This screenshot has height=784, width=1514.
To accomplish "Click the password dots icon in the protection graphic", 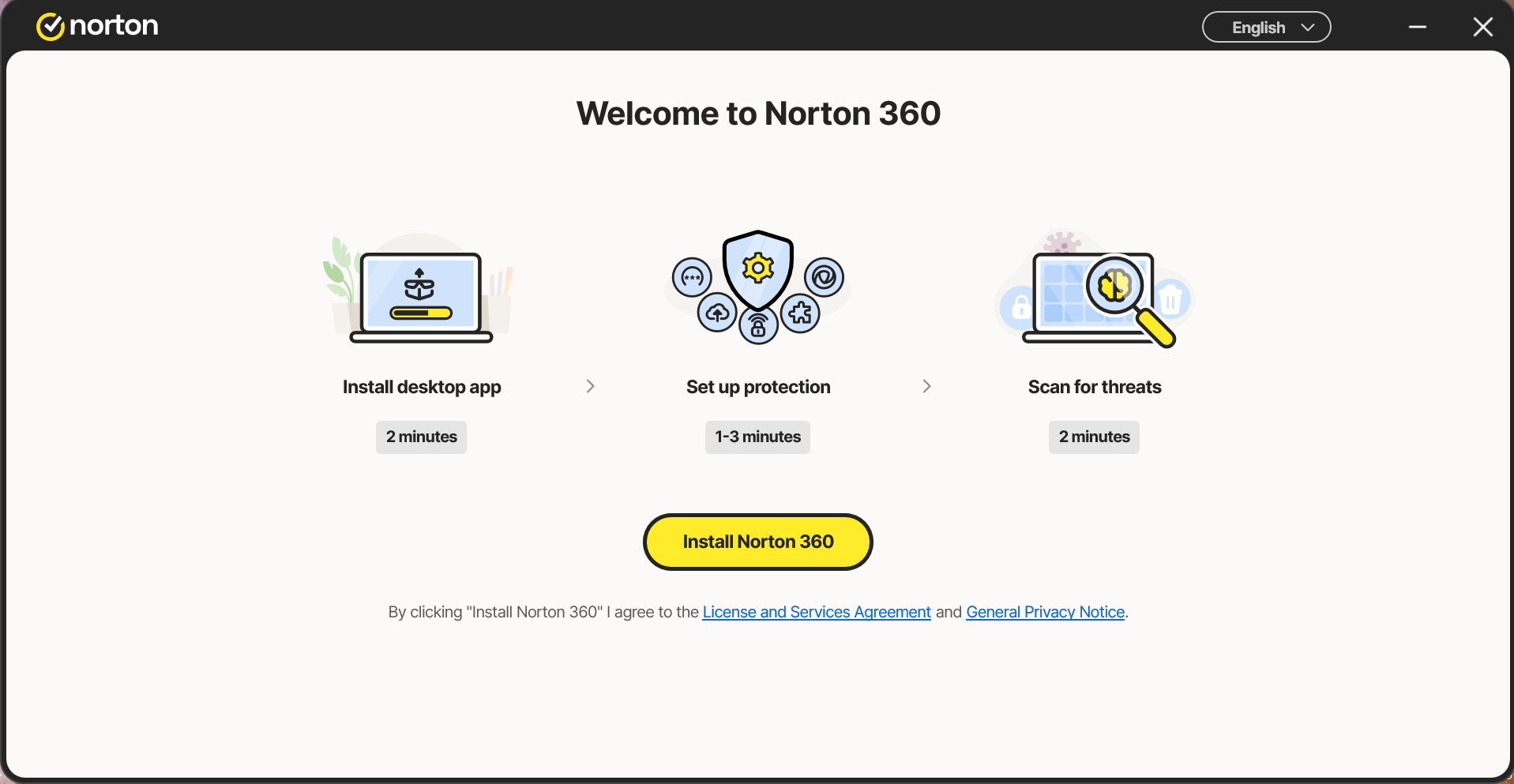I will coord(691,278).
